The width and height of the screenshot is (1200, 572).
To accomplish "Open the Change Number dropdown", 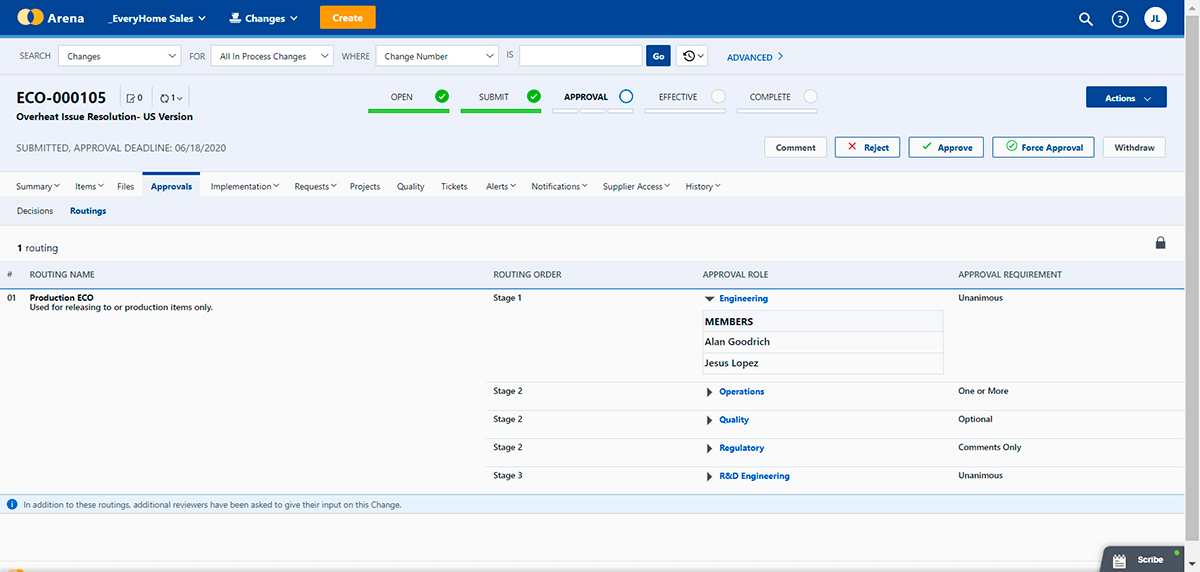I will pyautogui.click(x=436, y=57).
